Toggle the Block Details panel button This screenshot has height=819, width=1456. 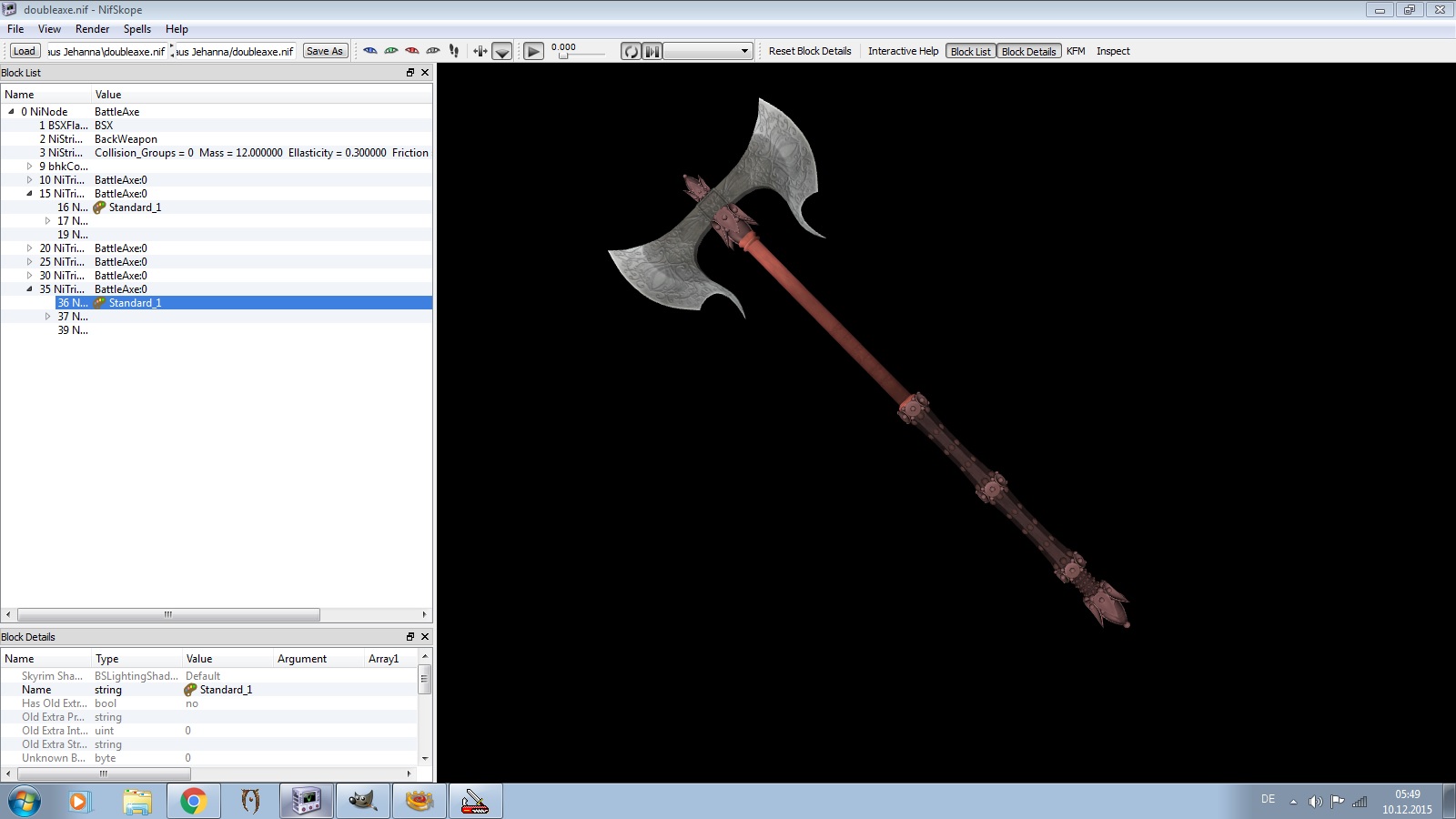tap(1028, 52)
